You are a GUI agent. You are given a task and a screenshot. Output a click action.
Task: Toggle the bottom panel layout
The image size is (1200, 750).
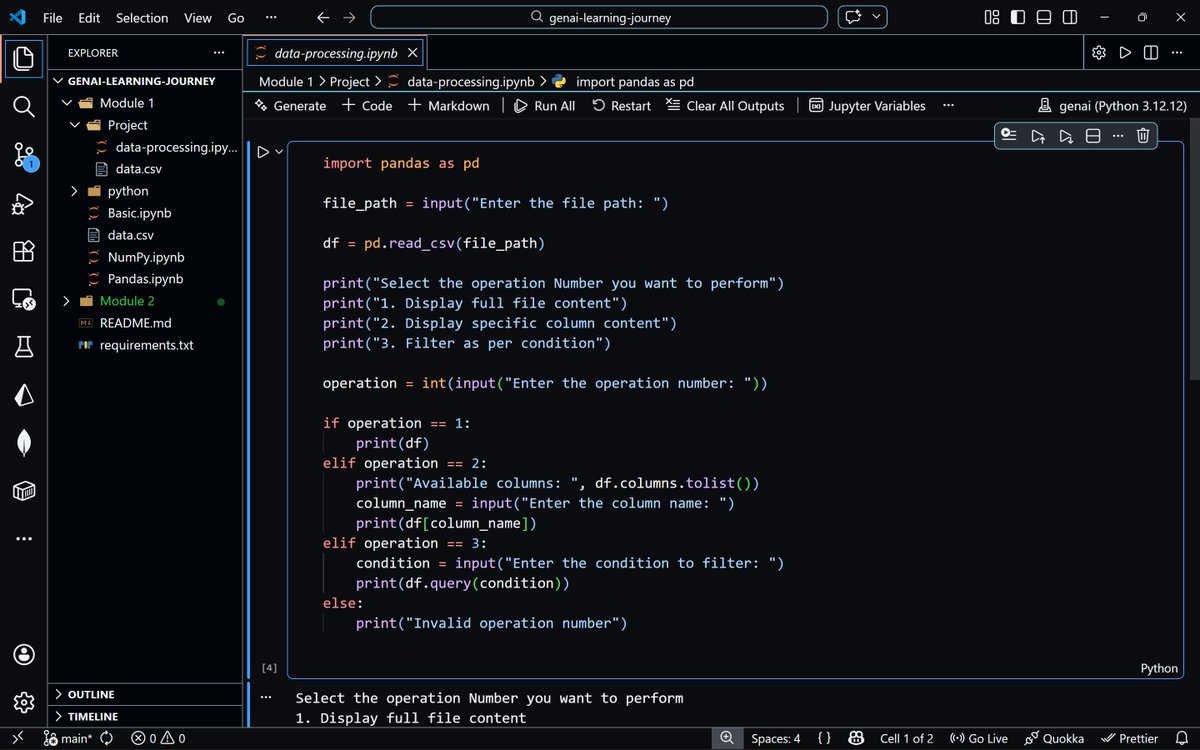pyautogui.click(x=1044, y=18)
